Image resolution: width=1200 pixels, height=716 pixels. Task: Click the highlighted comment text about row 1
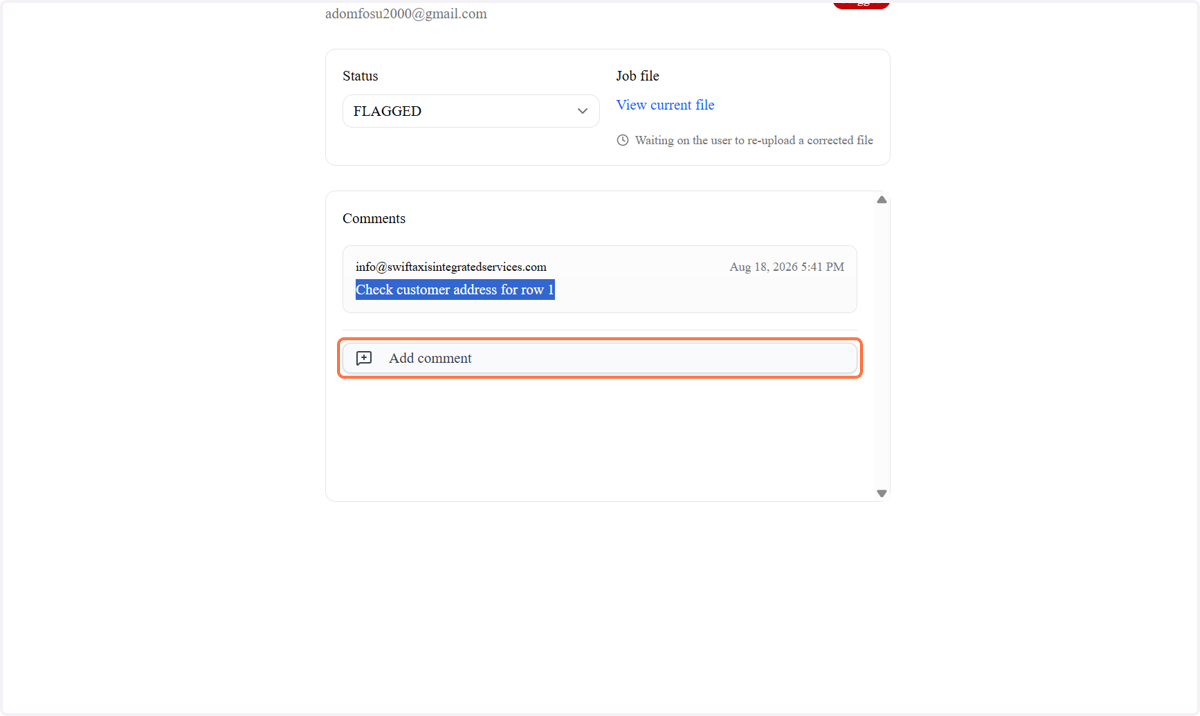[455, 290]
